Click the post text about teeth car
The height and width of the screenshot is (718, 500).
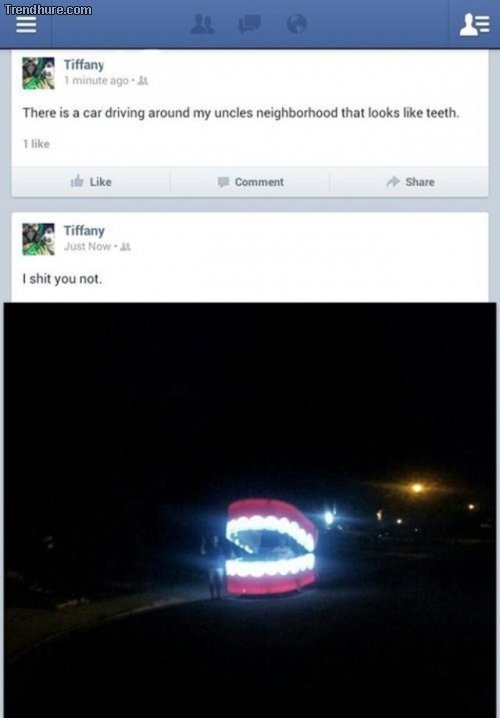[241, 113]
